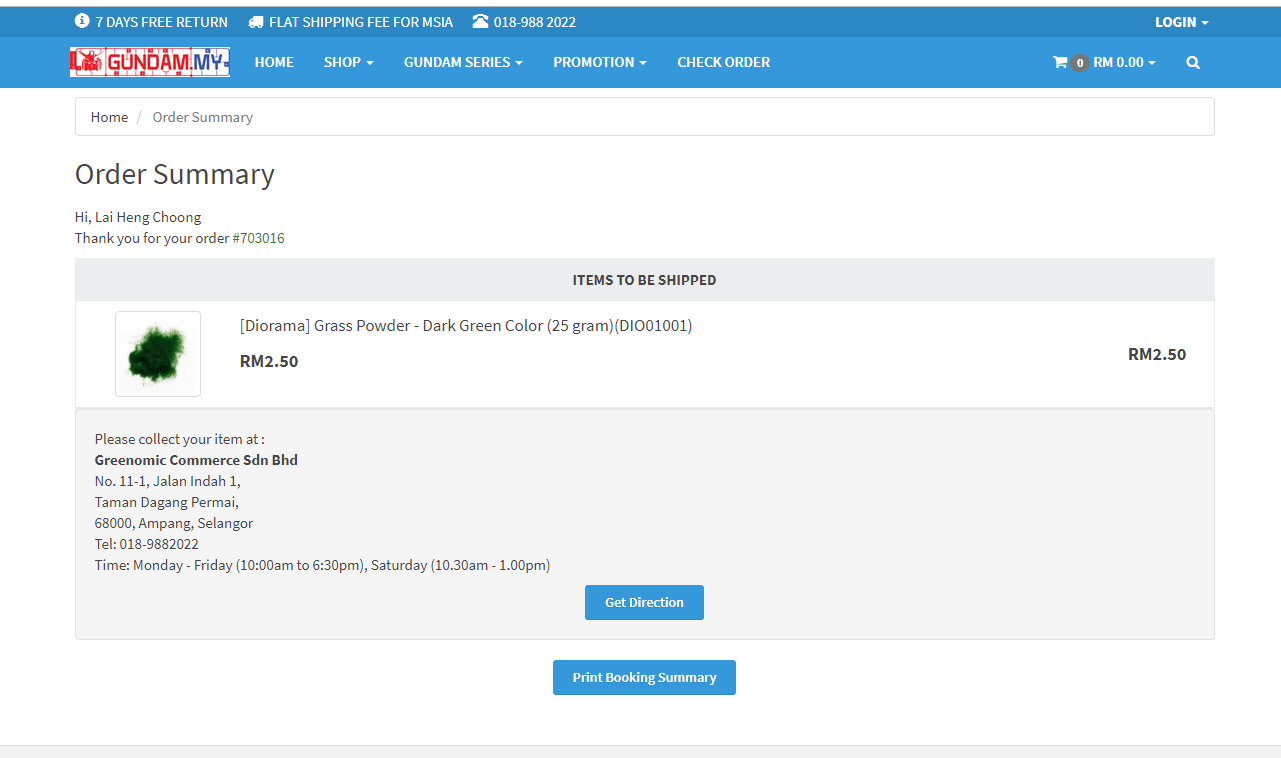1281x758 pixels.
Task: Click the search magnifier icon
Action: pos(1193,62)
